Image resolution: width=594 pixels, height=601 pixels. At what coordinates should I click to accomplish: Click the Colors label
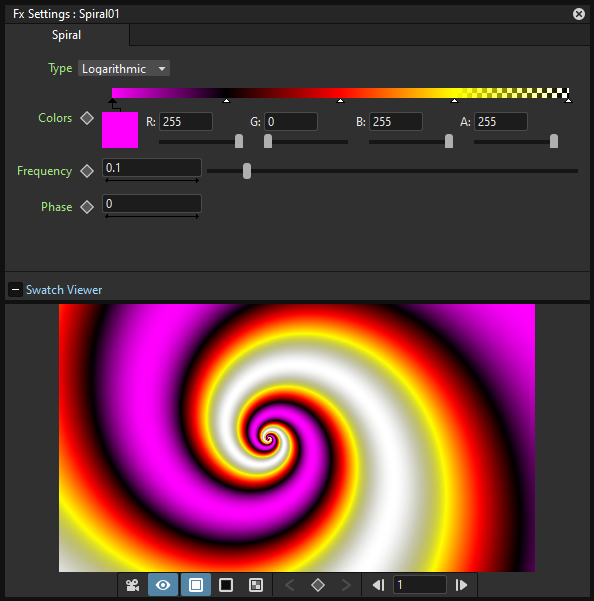(55, 118)
